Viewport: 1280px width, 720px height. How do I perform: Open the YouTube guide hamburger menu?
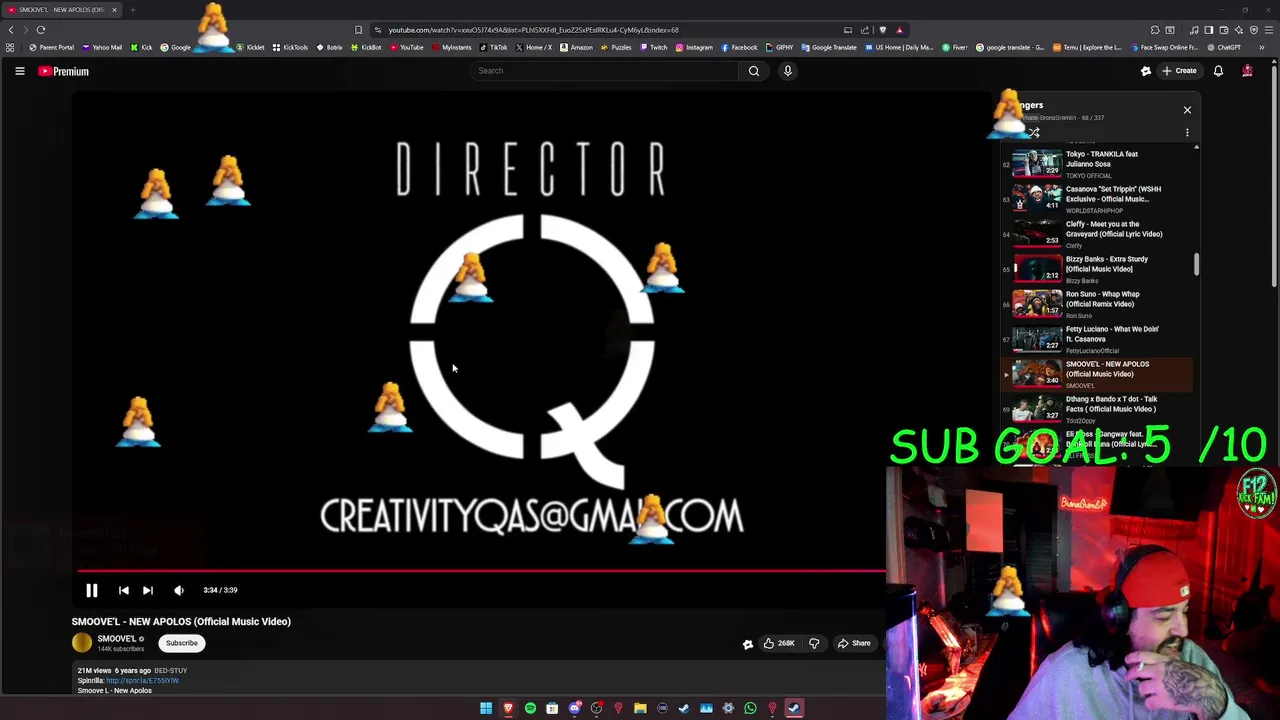coord(19,71)
